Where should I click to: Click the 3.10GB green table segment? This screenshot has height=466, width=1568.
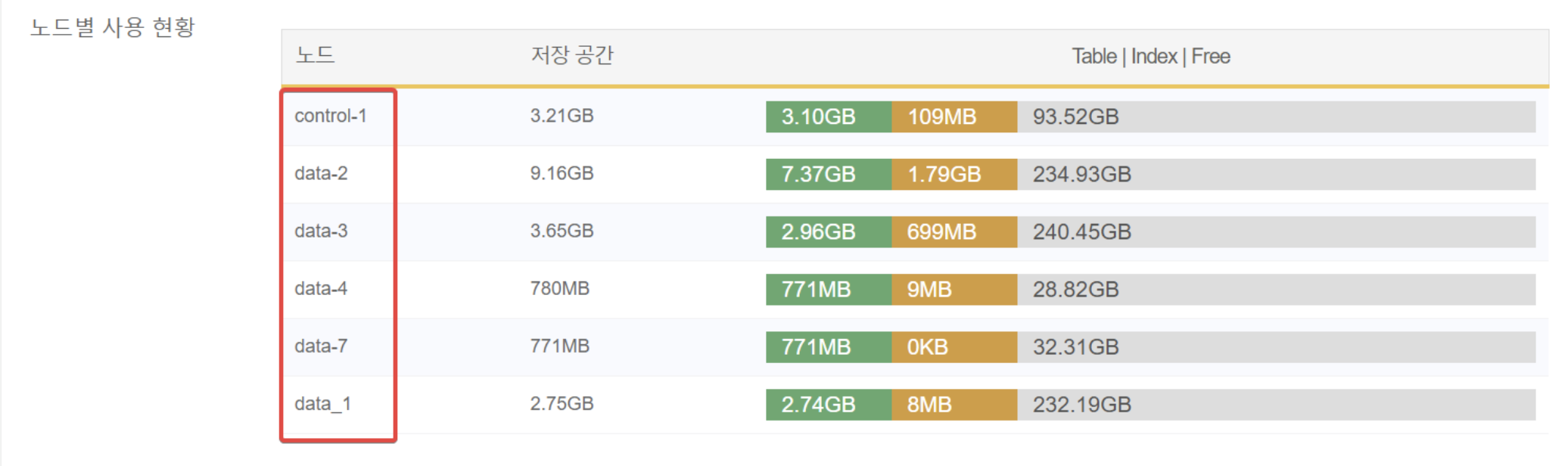click(x=829, y=116)
